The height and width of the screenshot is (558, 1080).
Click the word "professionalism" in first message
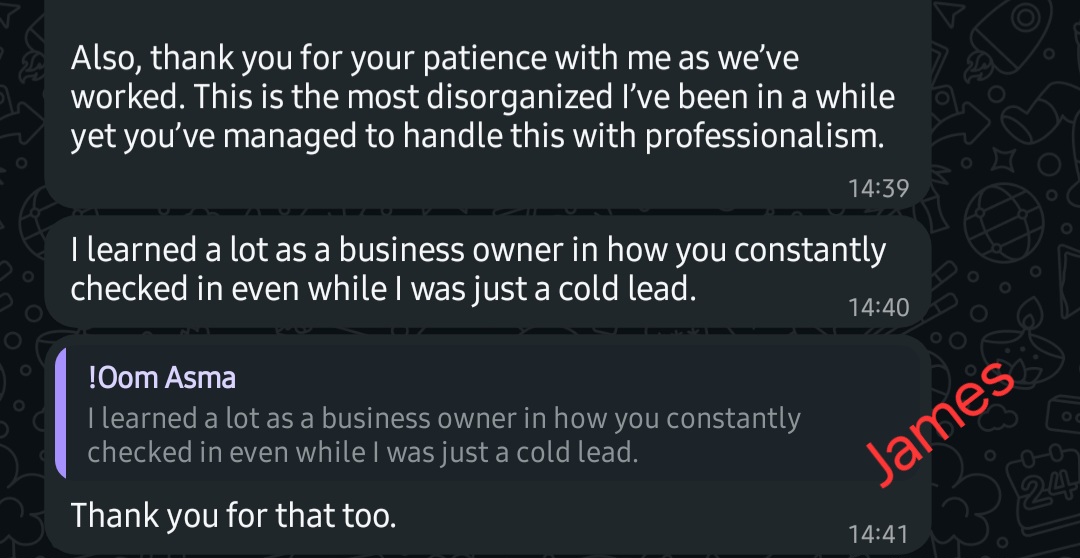[x=764, y=136]
